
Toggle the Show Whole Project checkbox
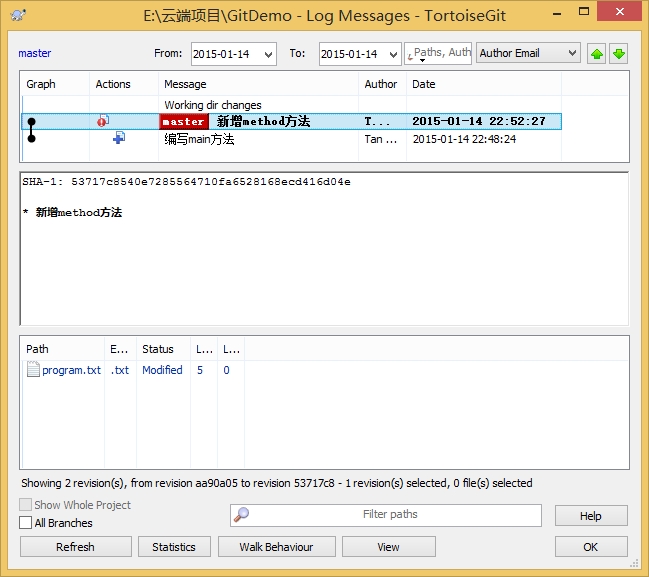click(26, 505)
